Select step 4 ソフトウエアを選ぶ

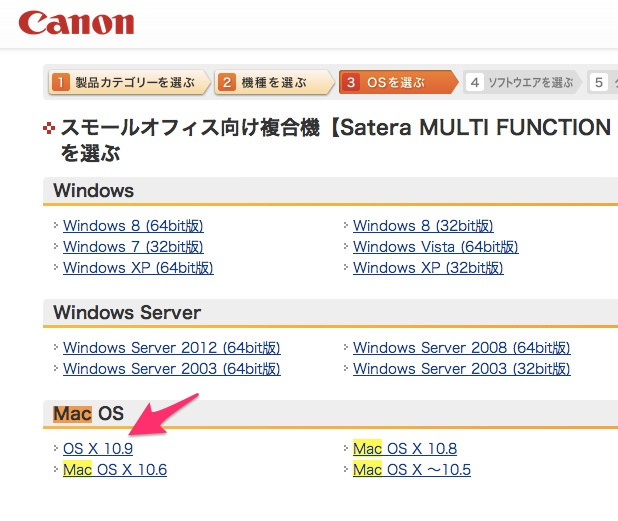point(522,82)
